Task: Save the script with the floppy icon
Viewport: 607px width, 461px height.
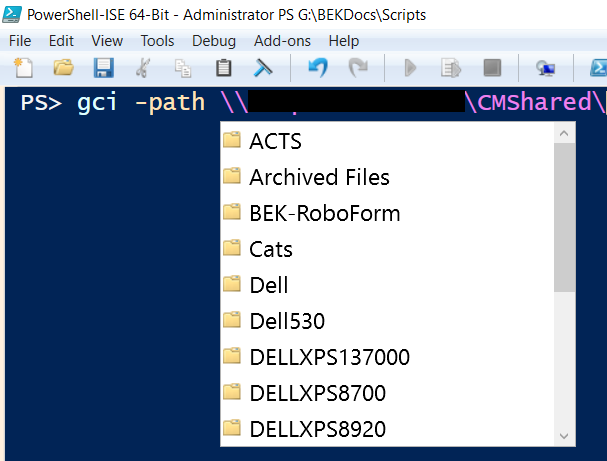Action: click(x=103, y=68)
